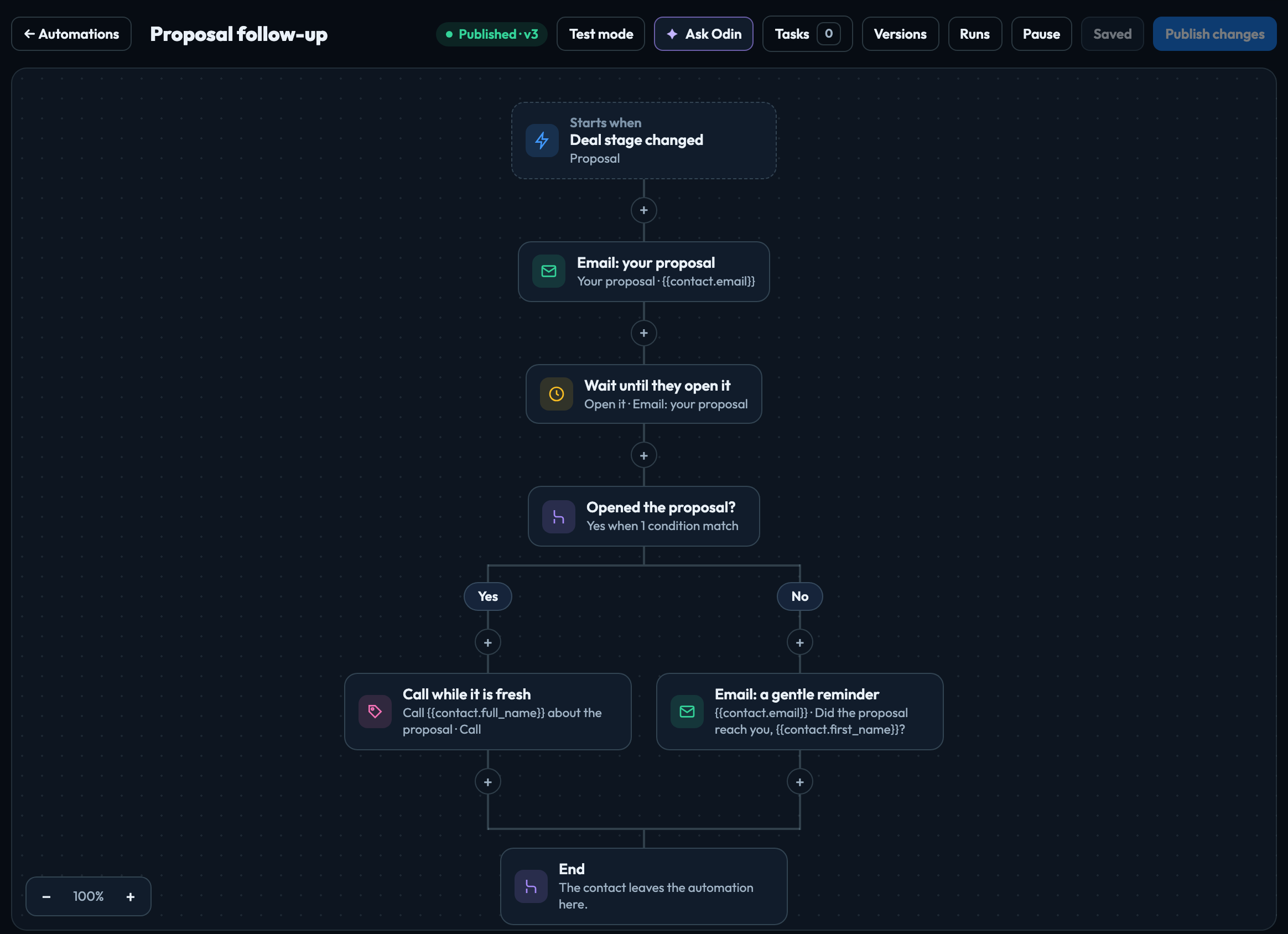Enable Test mode
The width and height of the screenshot is (1288, 934).
[601, 34]
